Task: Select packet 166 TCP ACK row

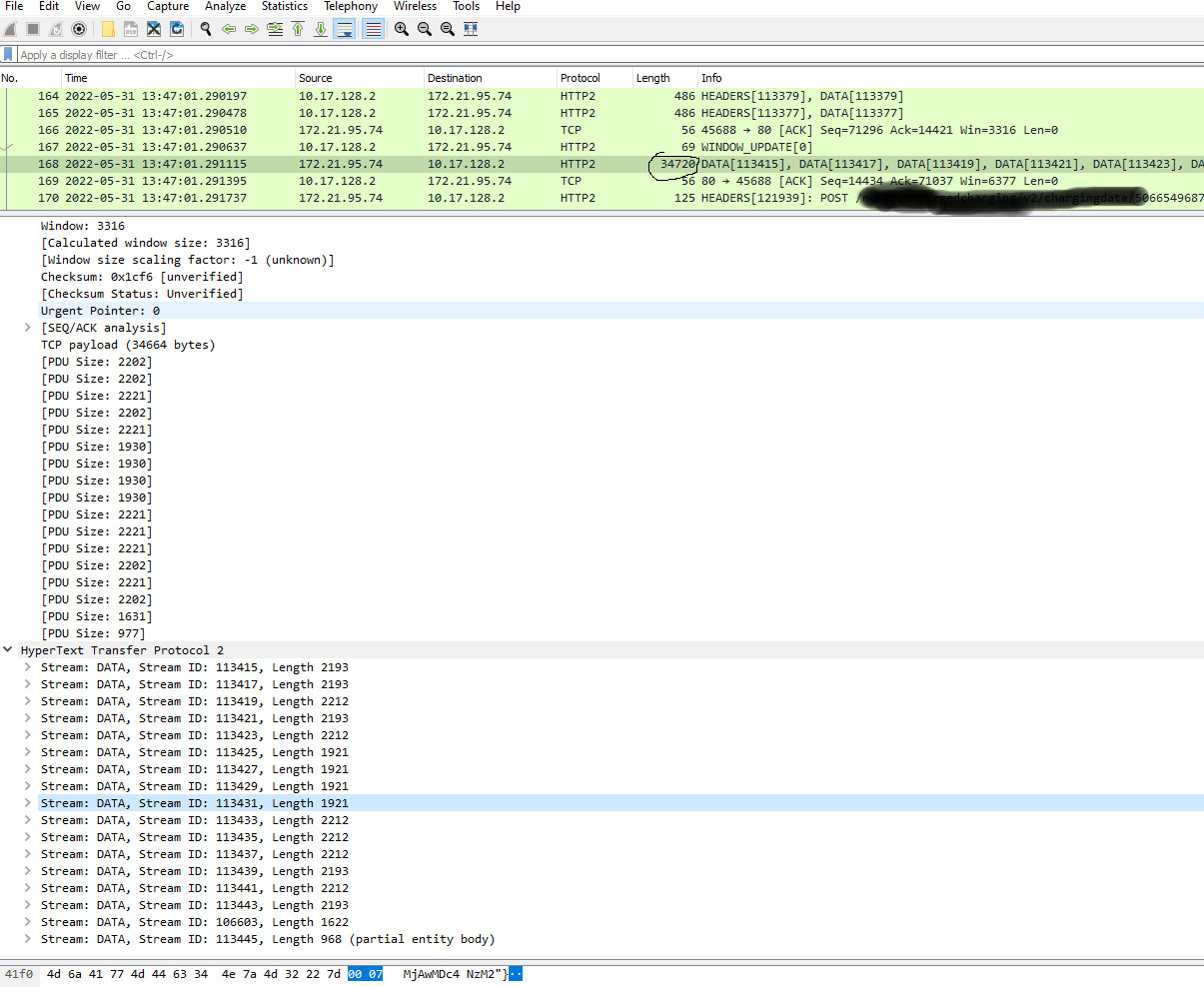Action: (x=602, y=130)
